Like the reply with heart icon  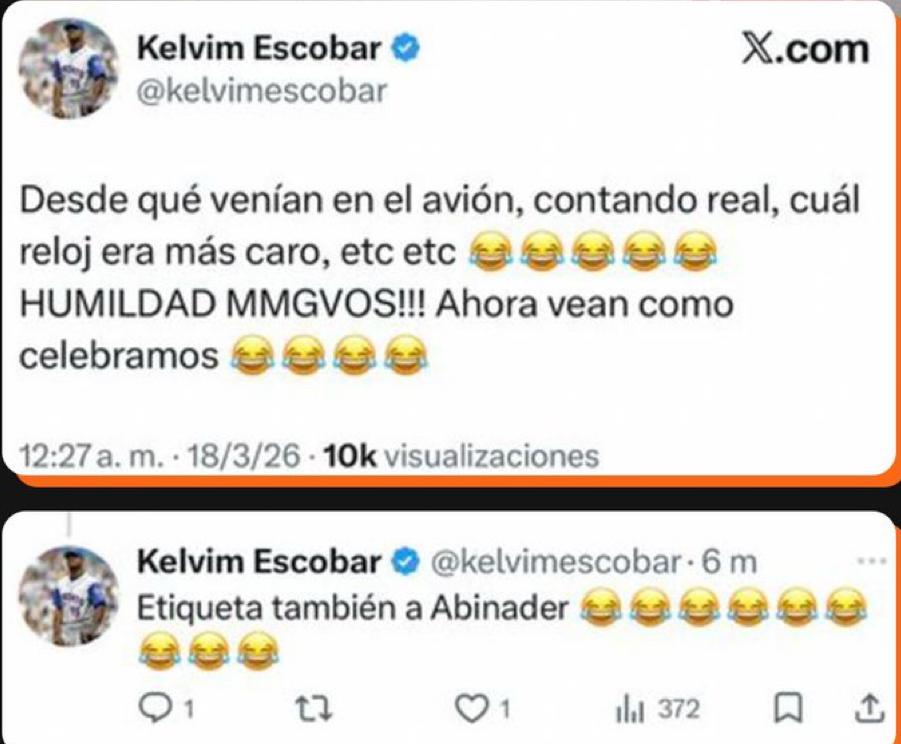point(470,708)
